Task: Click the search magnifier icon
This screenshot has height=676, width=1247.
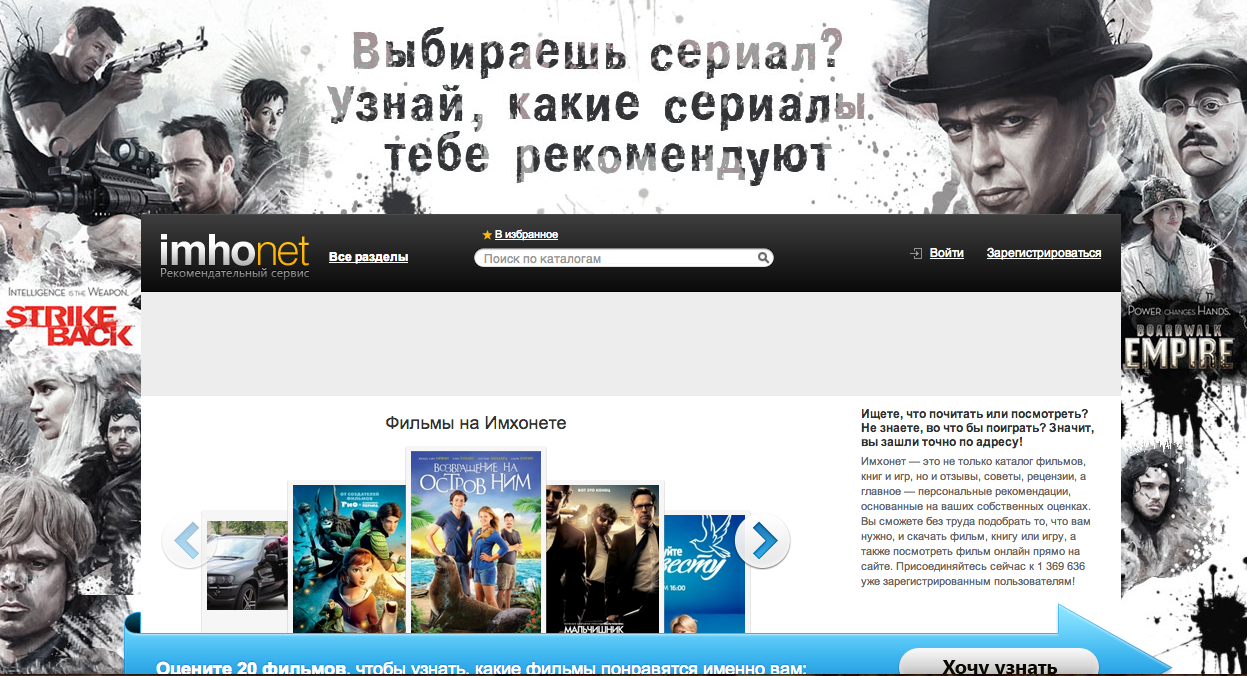Action: click(763, 258)
